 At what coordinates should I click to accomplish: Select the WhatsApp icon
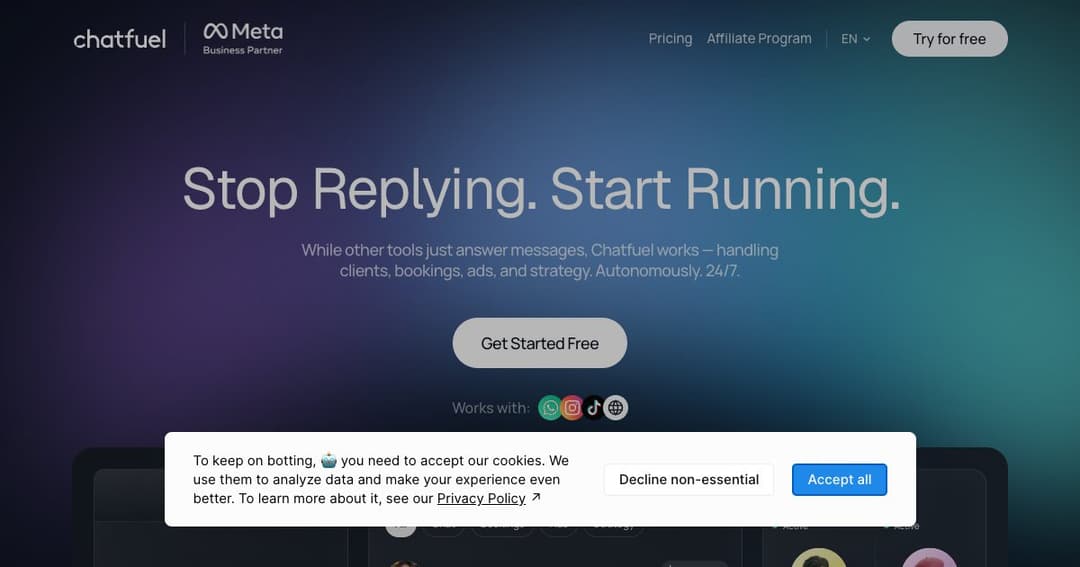(x=550, y=408)
